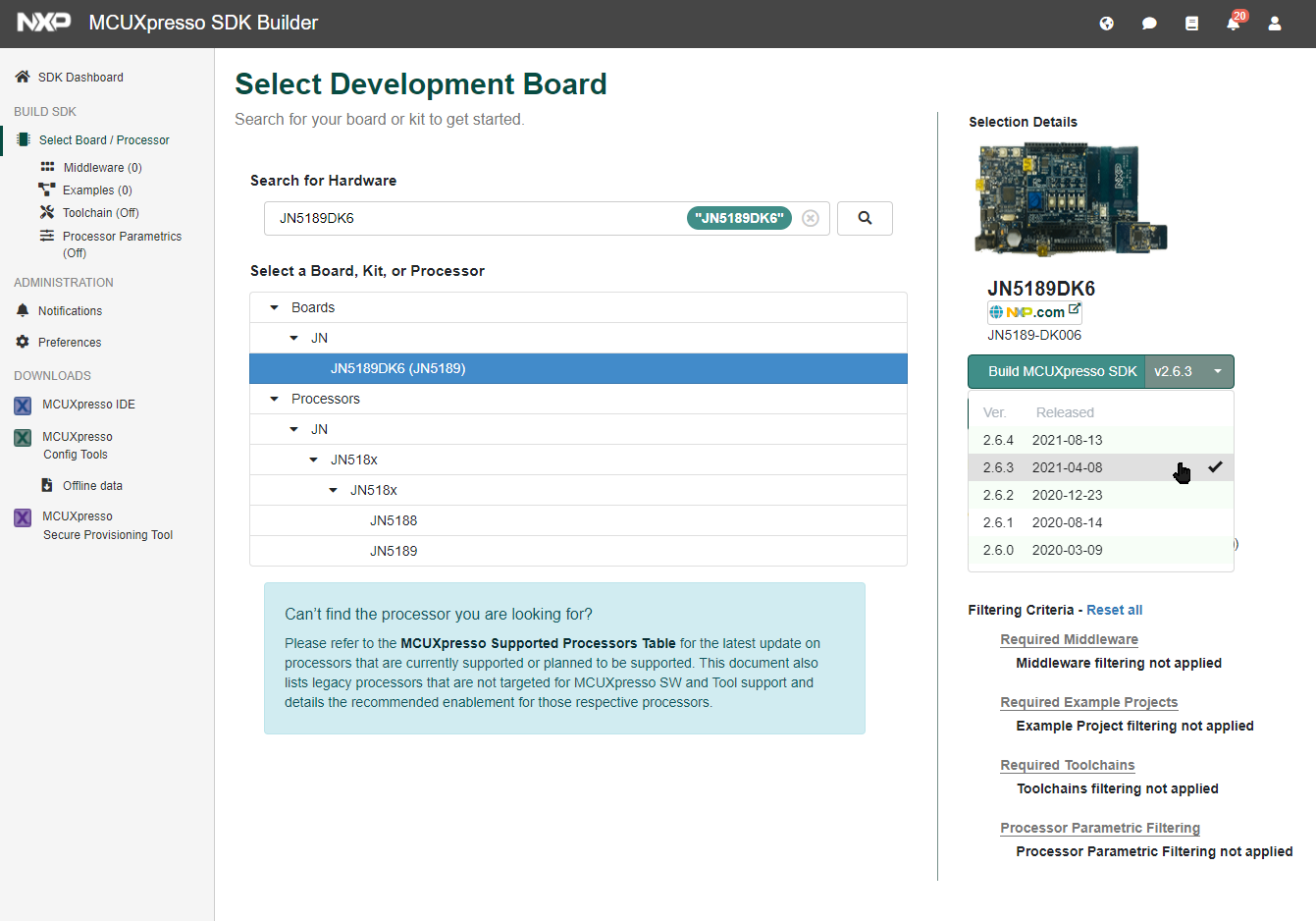1316x921 pixels.
Task: Select version 2.6.4 from list
Action: [1100, 440]
